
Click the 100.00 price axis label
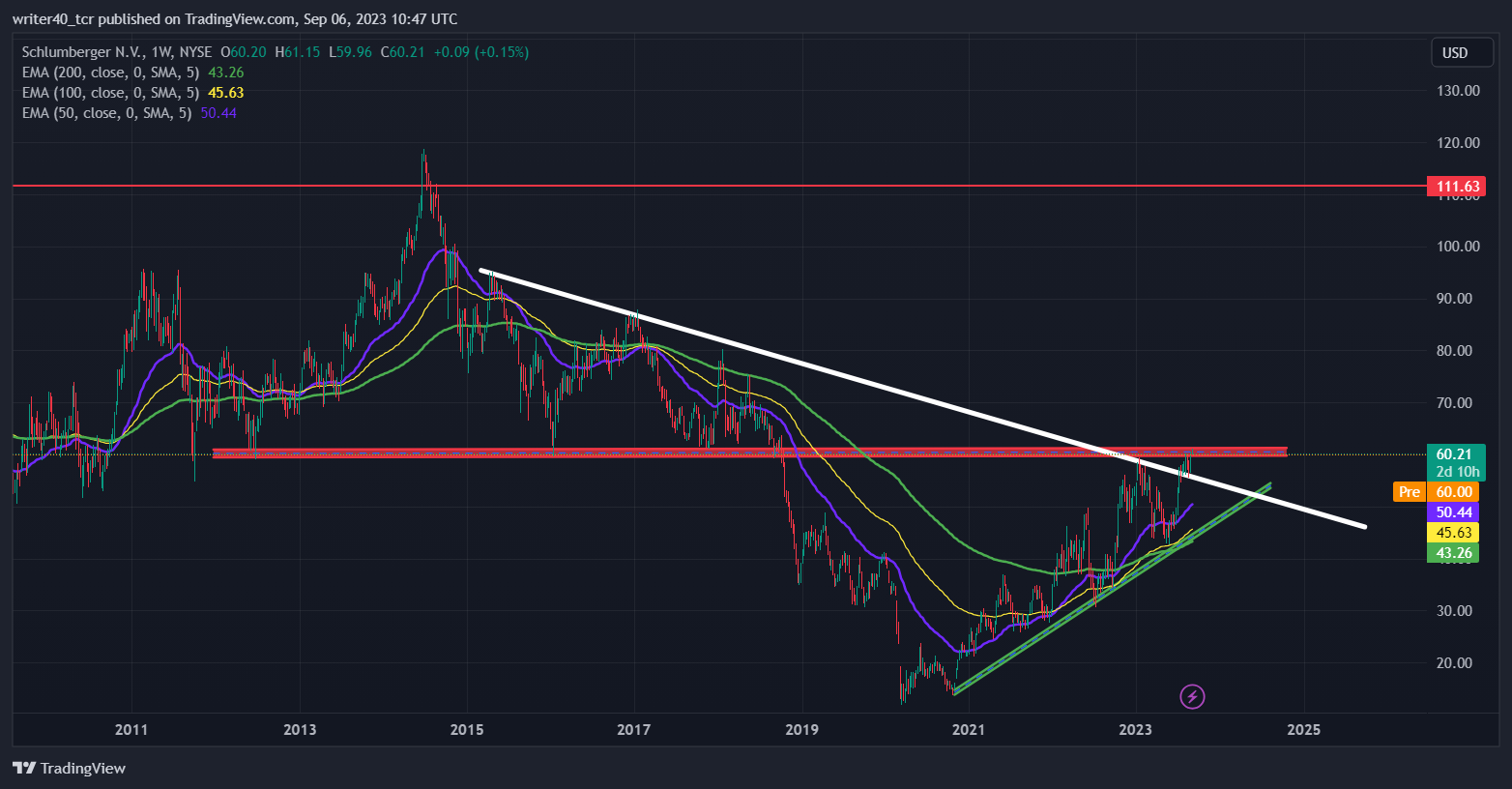(x=1458, y=246)
